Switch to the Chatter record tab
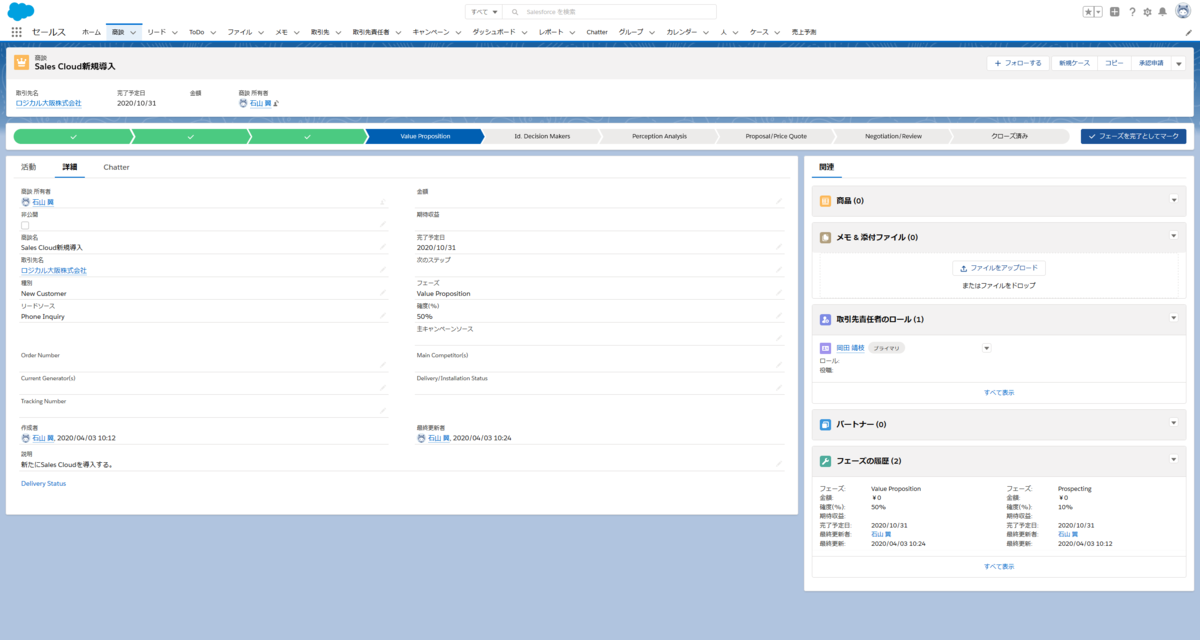This screenshot has height=640, width=1200. [116, 167]
